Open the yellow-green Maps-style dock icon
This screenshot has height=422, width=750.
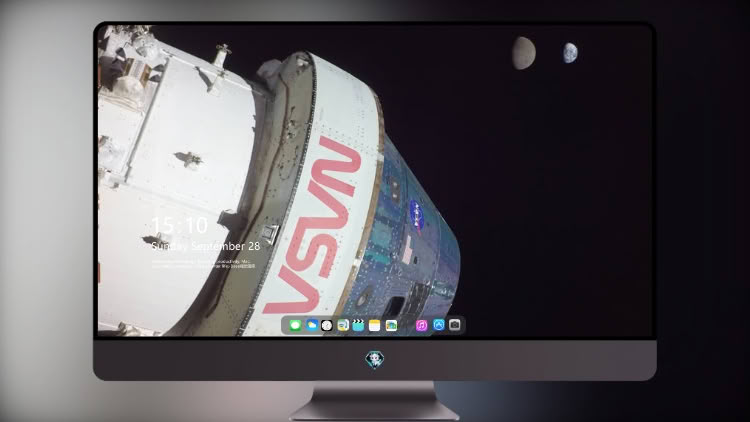tap(342, 325)
